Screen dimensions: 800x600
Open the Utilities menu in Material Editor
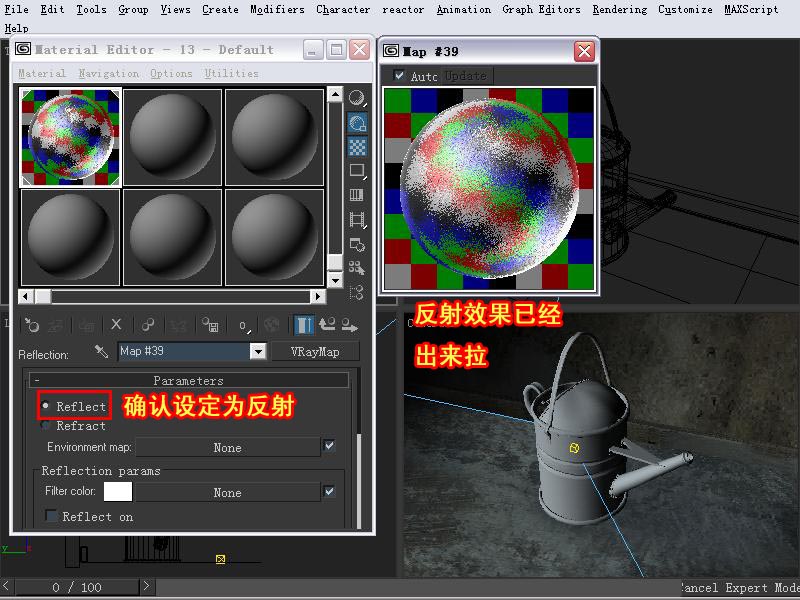(x=231, y=73)
